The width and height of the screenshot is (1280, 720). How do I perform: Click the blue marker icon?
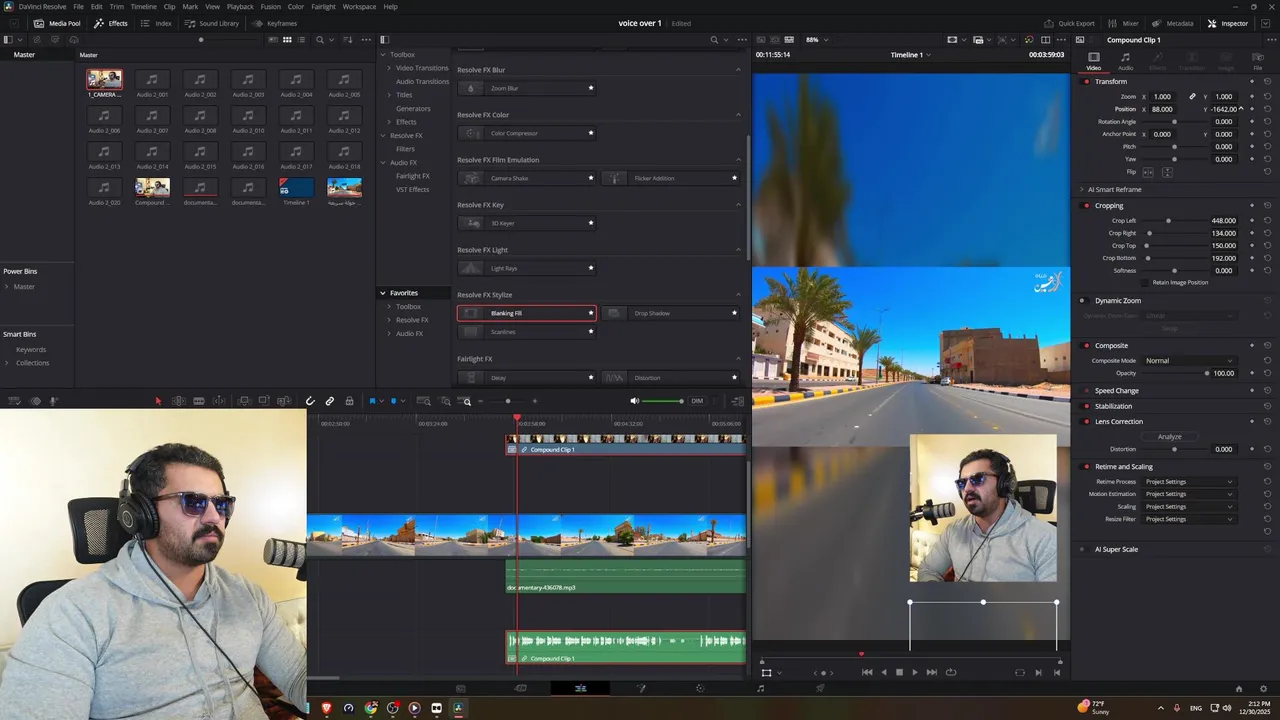click(x=393, y=401)
